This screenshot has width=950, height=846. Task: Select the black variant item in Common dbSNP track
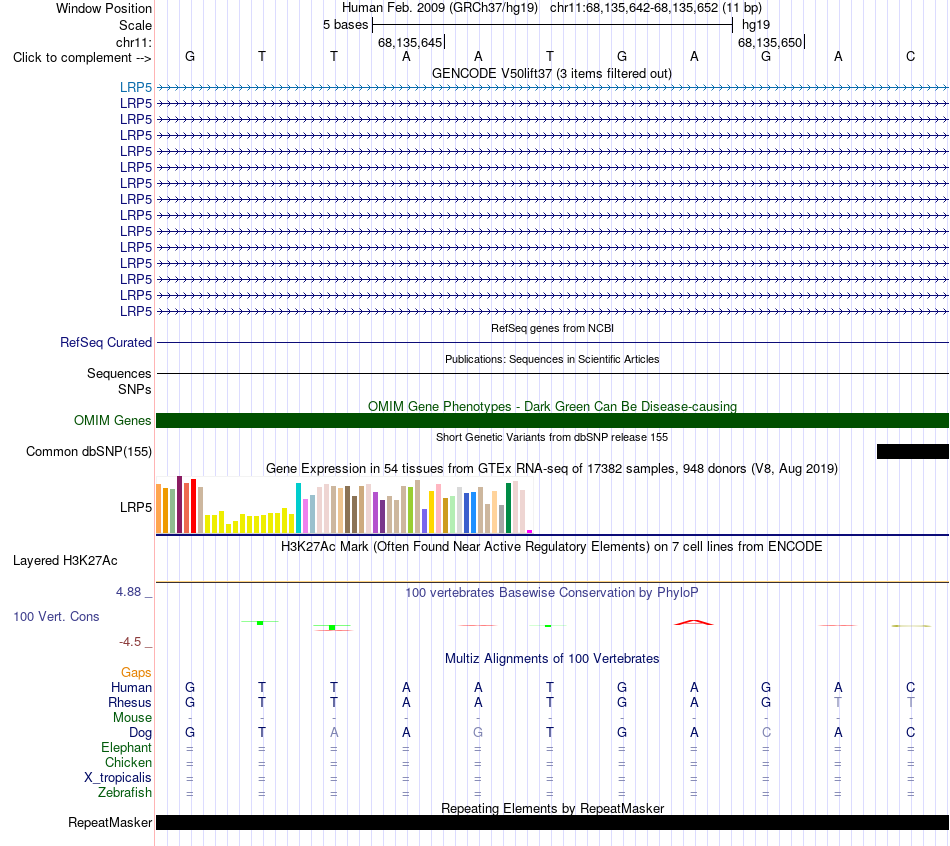coord(912,451)
